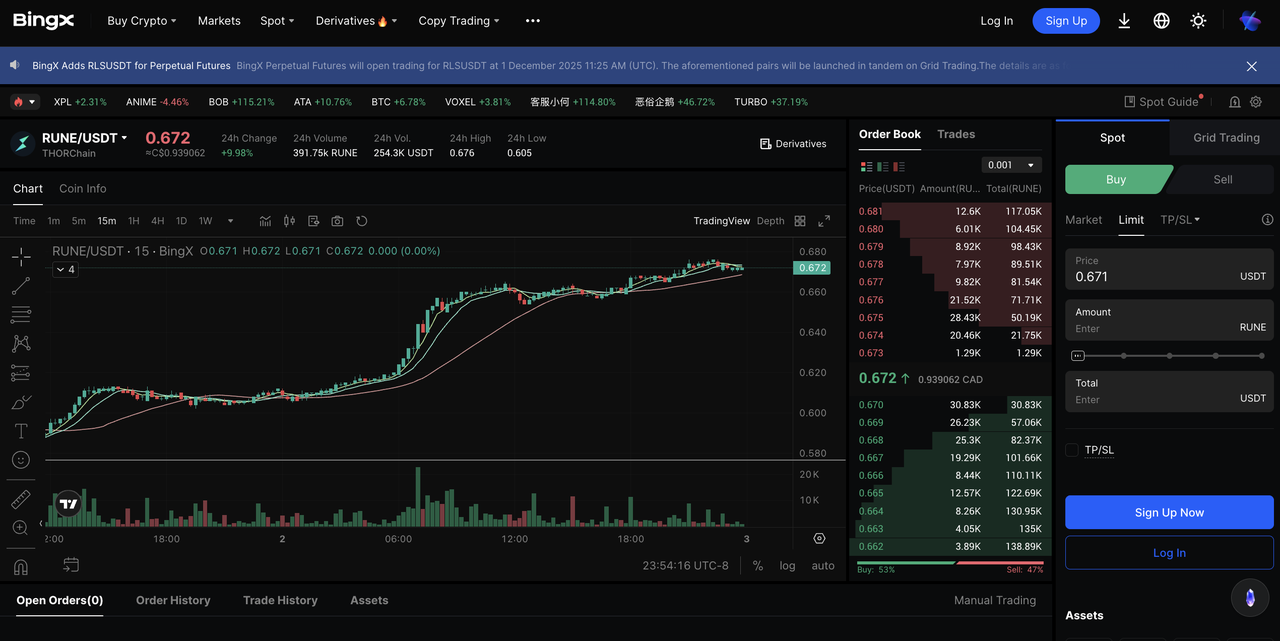
Task: Click the download app icon
Action: 1124,21
